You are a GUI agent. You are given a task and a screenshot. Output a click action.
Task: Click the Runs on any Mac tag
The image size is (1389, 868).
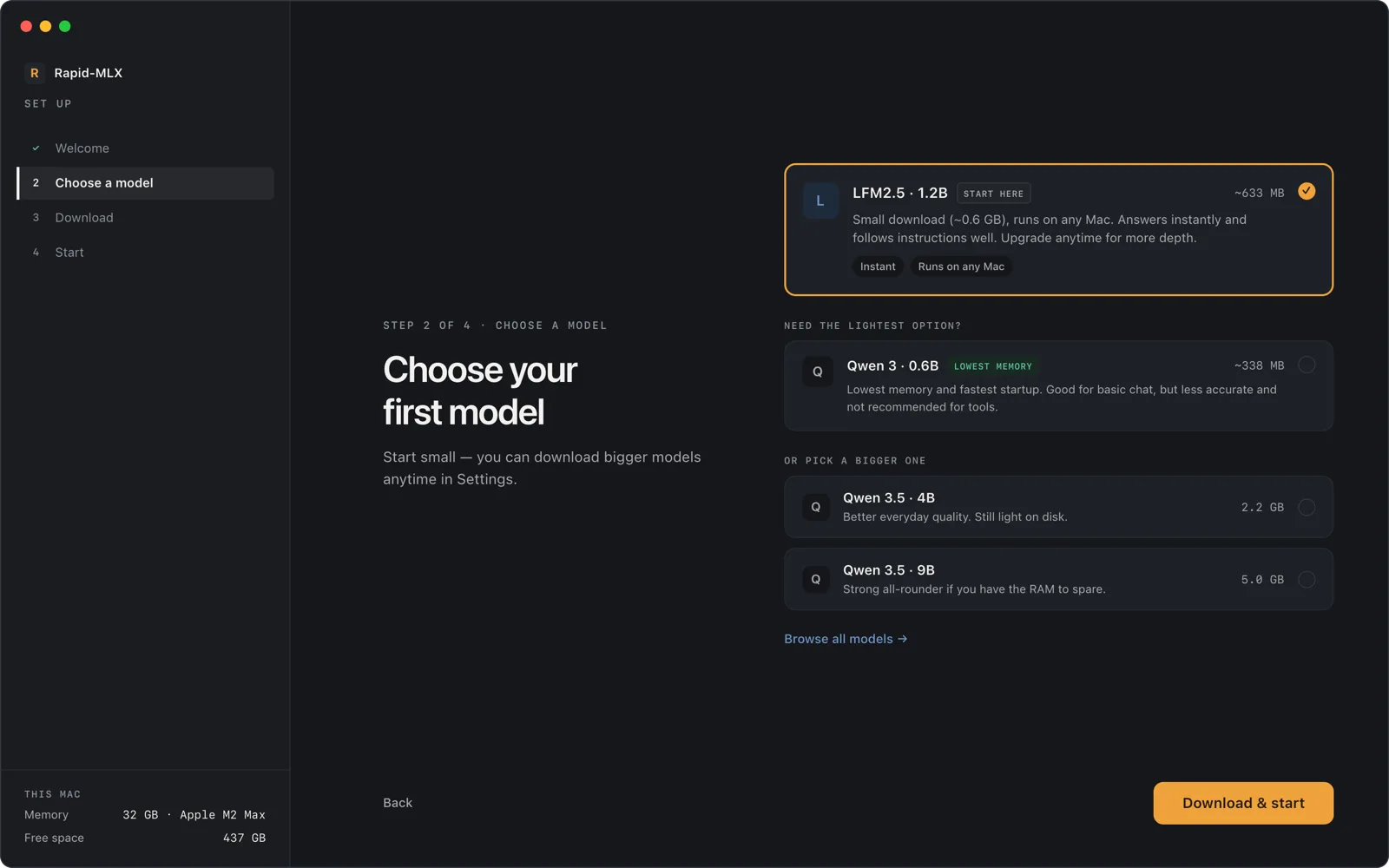click(x=961, y=266)
